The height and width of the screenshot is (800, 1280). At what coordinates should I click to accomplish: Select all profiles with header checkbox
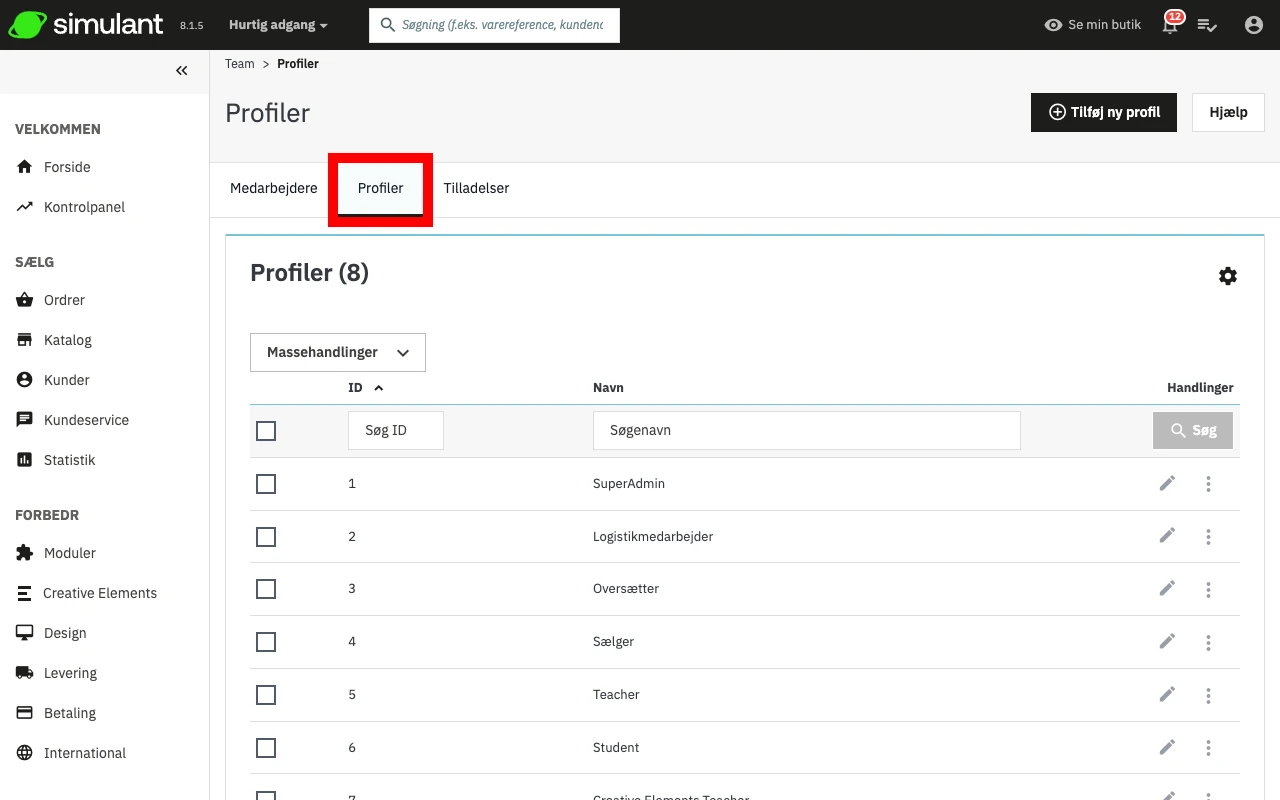click(x=266, y=431)
